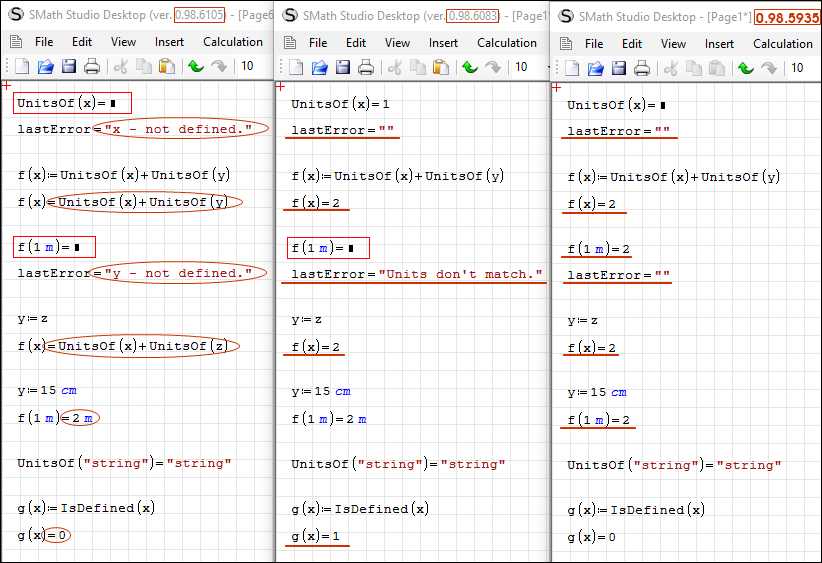The width and height of the screenshot is (822, 563).
Task: Click Paste clipboard icon in left window
Action: (x=167, y=66)
